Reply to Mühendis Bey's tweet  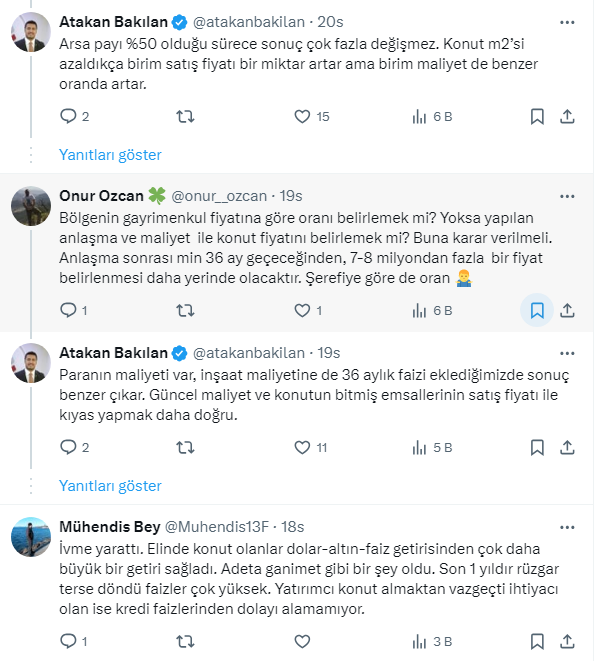(x=69, y=641)
